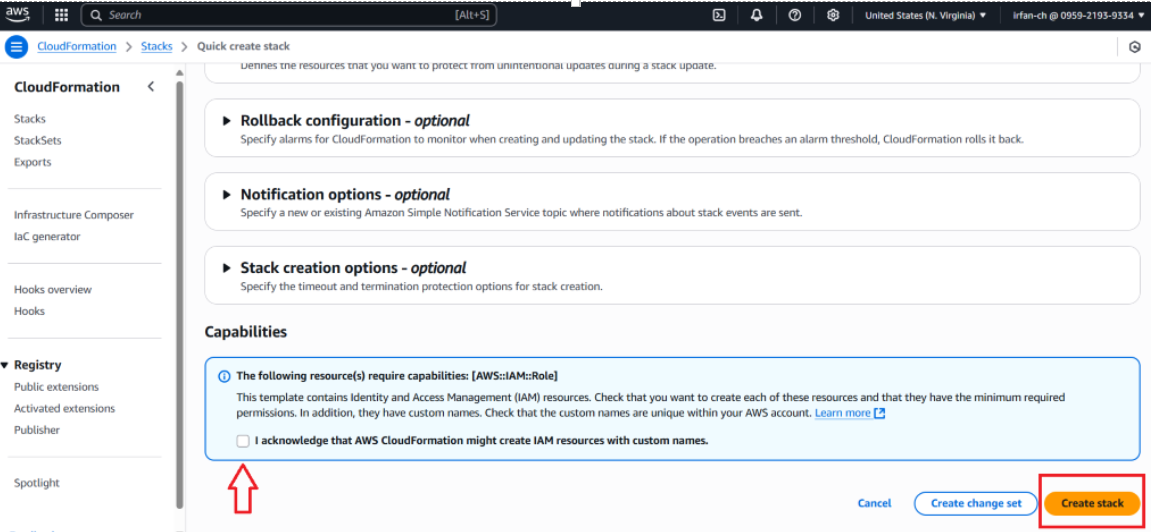Focus the top Search input field
The width and height of the screenshot is (1151, 532).
(288, 15)
